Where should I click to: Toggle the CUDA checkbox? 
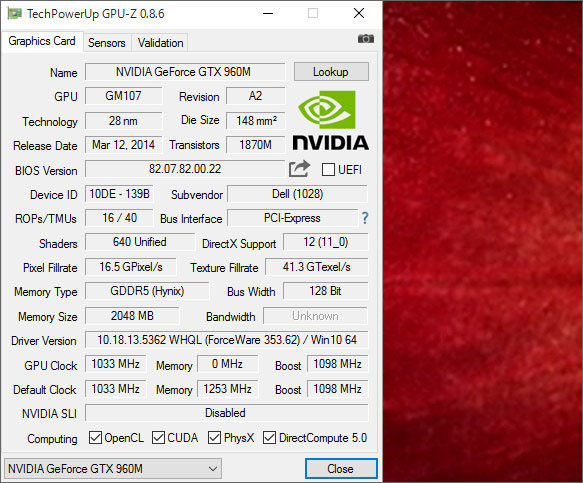pyautogui.click(x=158, y=438)
